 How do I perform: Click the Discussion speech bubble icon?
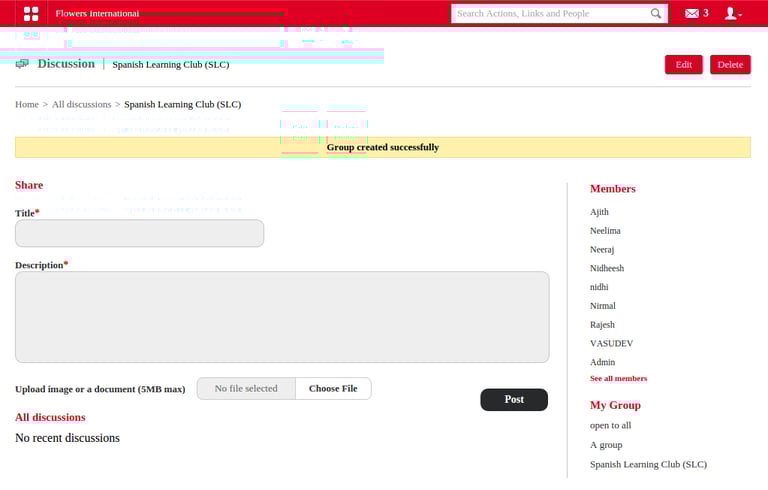[x=22, y=64]
